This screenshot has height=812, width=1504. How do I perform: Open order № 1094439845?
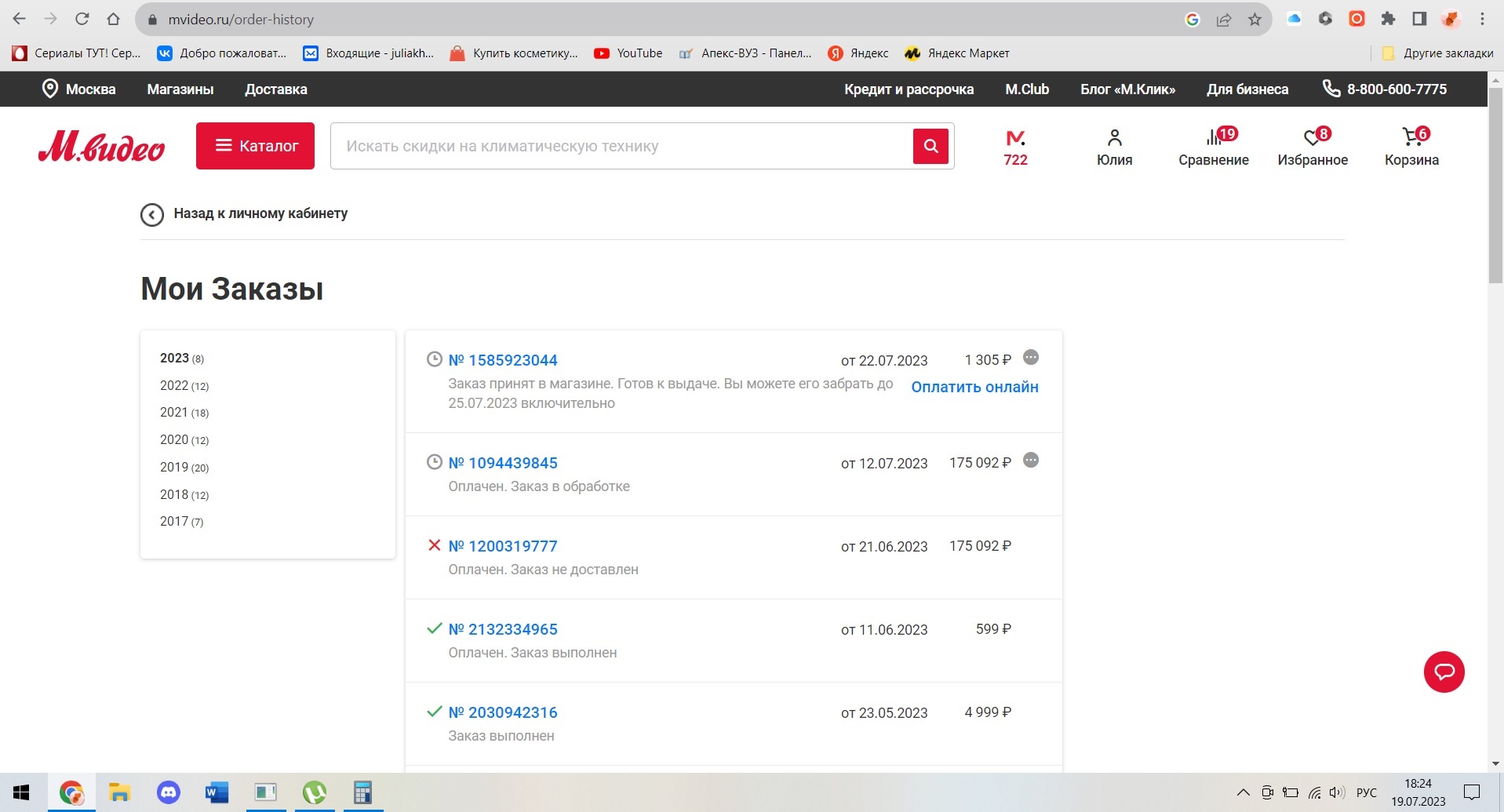click(503, 463)
